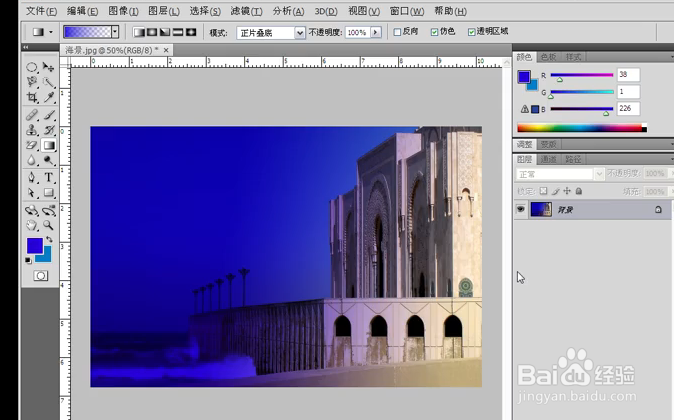The width and height of the screenshot is (674, 420).
Task: Select the Rectangle shape tool
Action: pyautogui.click(x=49, y=193)
